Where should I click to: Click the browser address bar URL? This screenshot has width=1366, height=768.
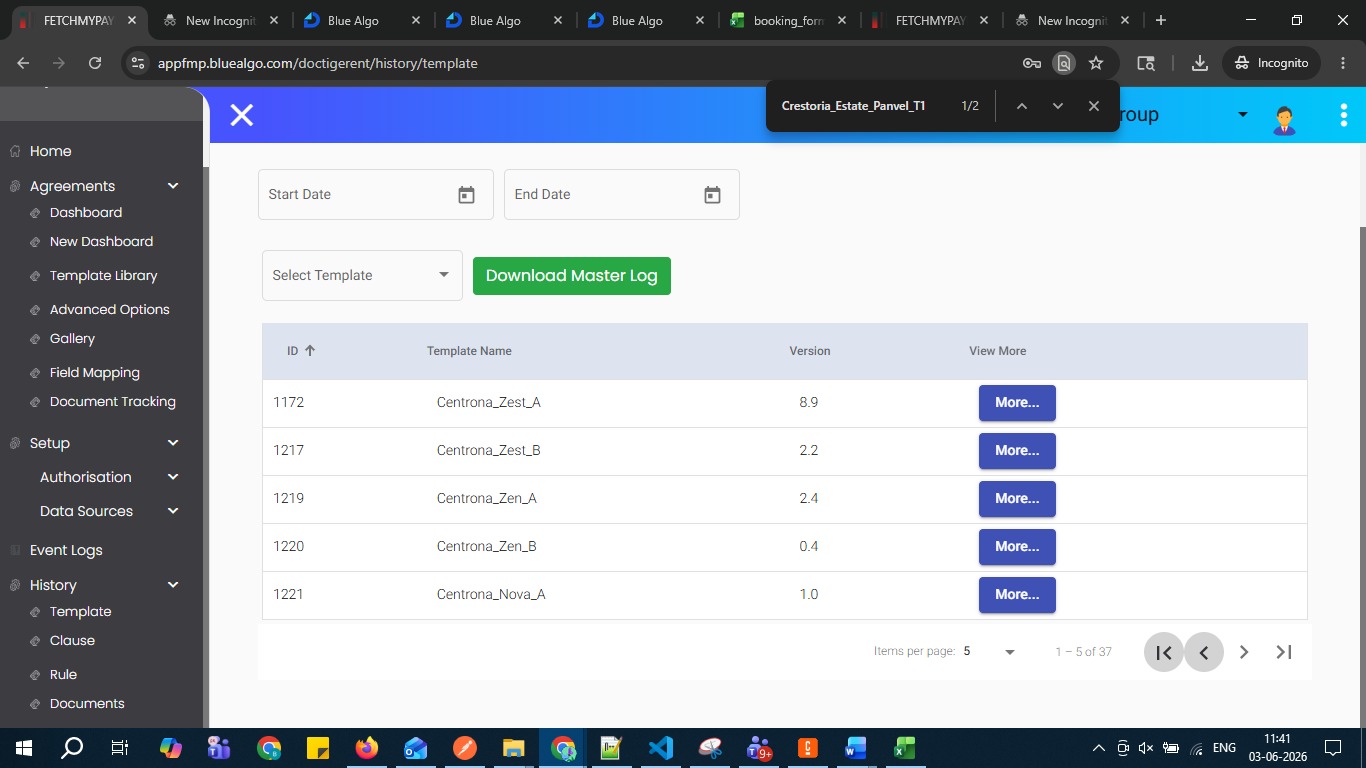(x=318, y=63)
